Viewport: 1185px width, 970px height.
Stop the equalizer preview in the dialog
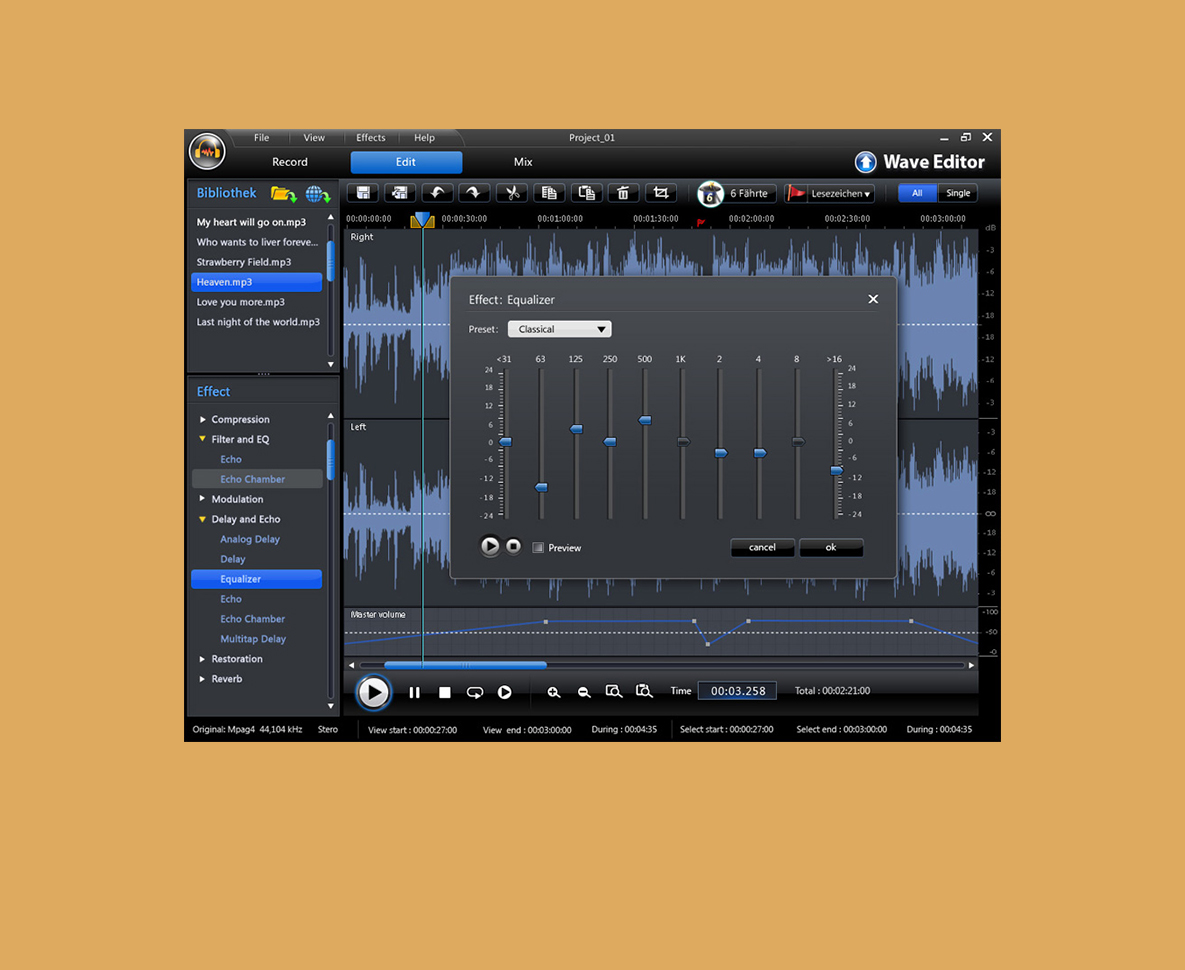pos(513,545)
